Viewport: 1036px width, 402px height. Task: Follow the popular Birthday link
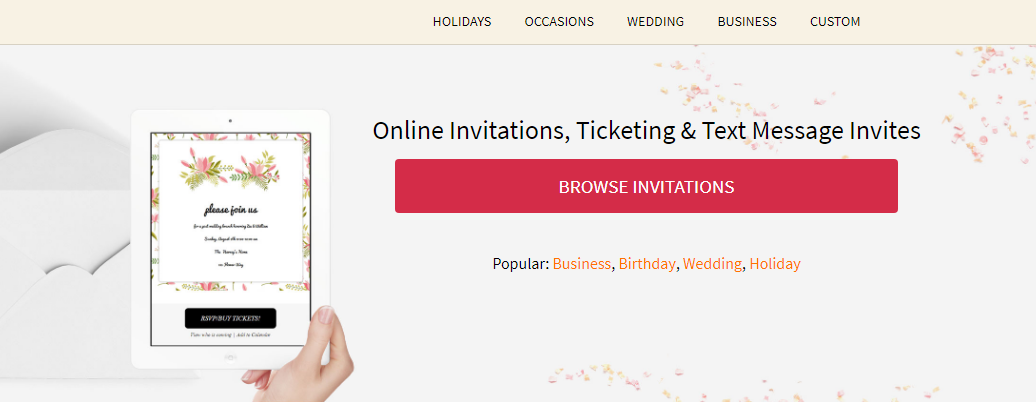pyautogui.click(x=647, y=264)
